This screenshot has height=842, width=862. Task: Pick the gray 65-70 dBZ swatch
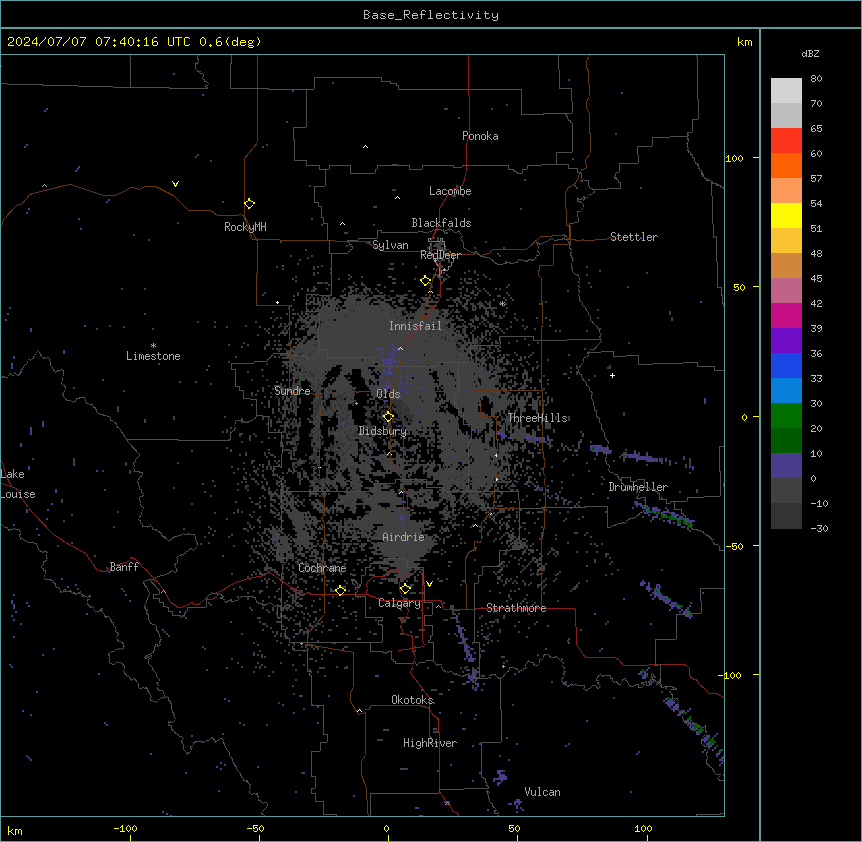pos(786,115)
